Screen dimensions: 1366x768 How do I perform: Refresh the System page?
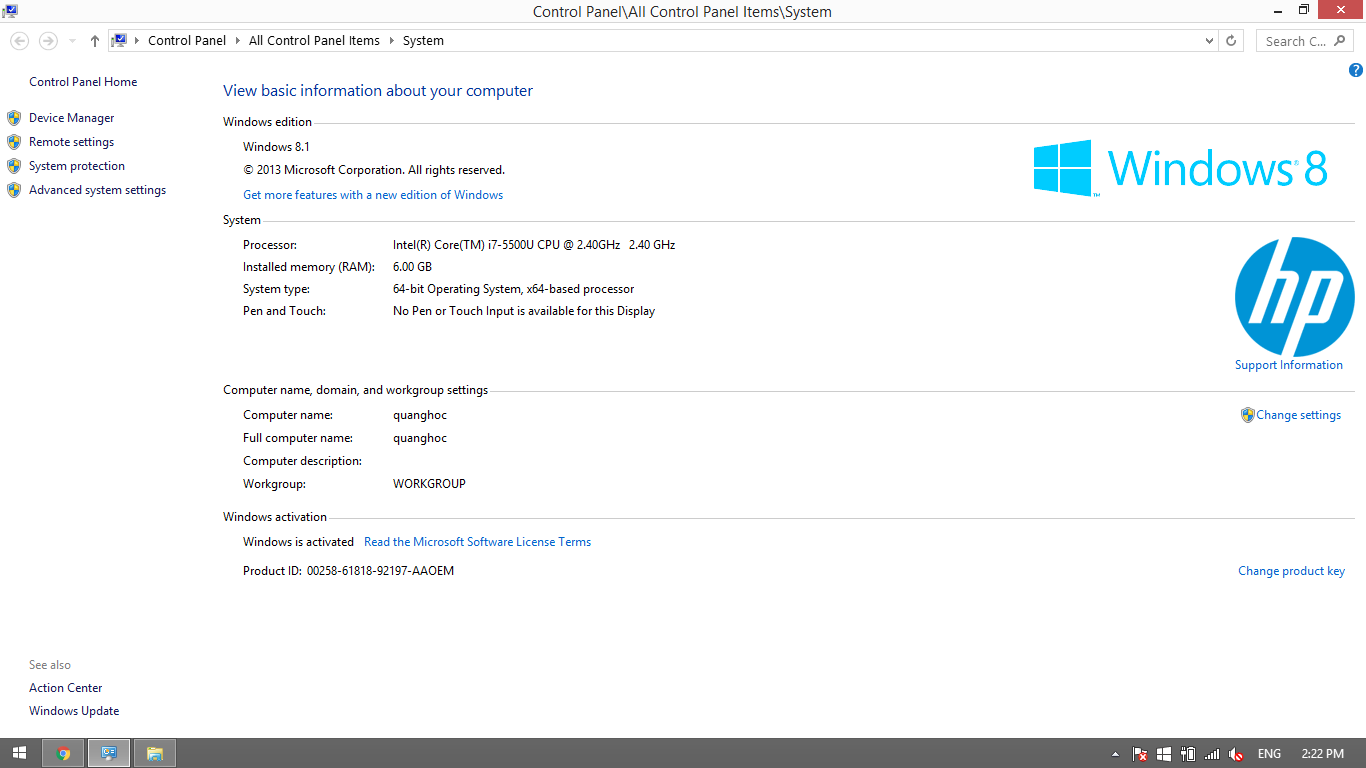1231,41
